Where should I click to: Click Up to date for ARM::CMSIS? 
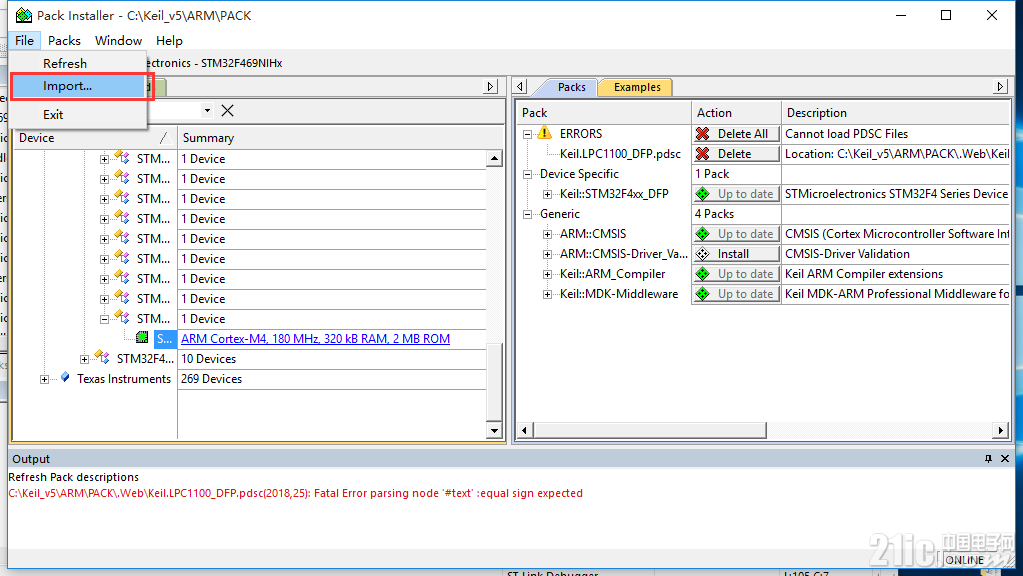click(736, 234)
